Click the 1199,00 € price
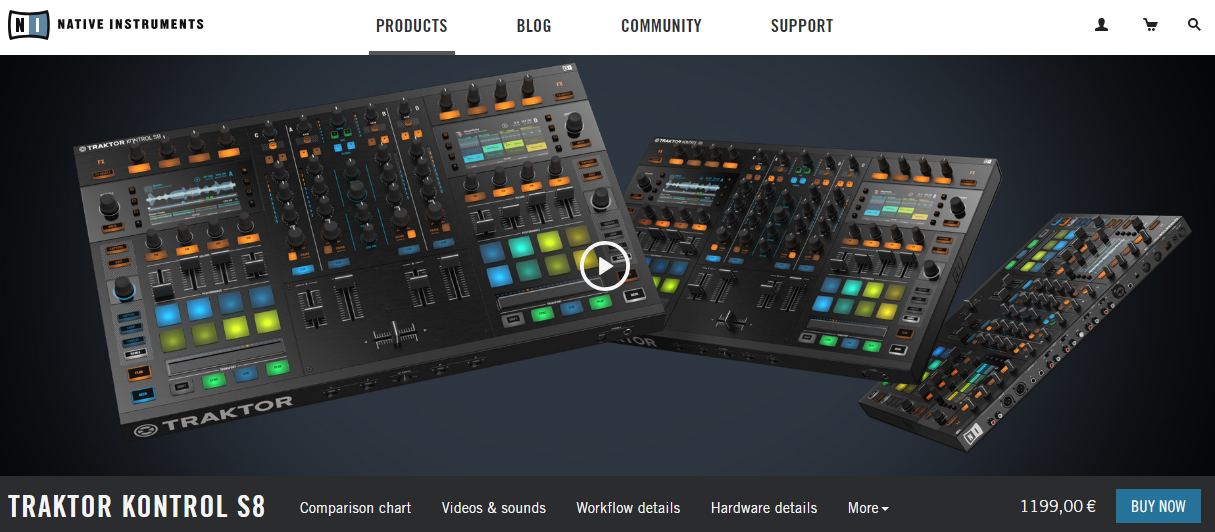 pos(1058,507)
